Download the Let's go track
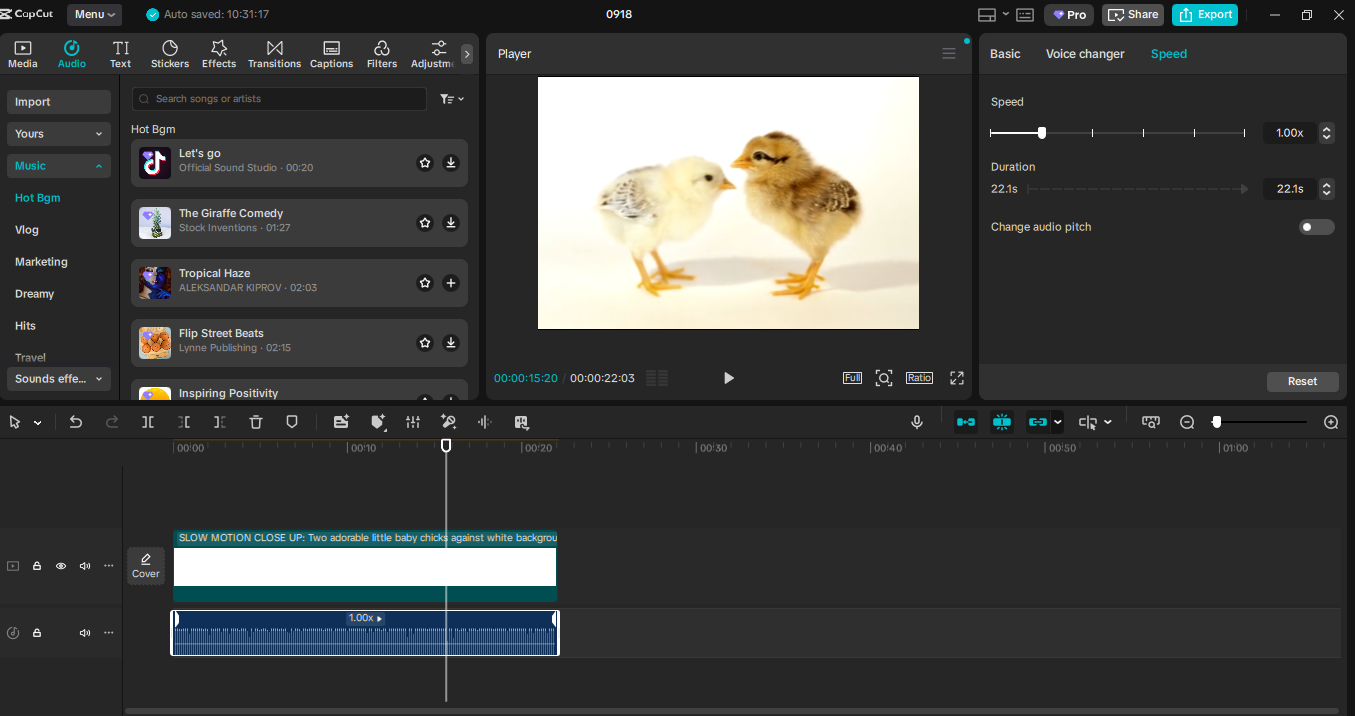The image size is (1355, 716). pyautogui.click(x=451, y=163)
